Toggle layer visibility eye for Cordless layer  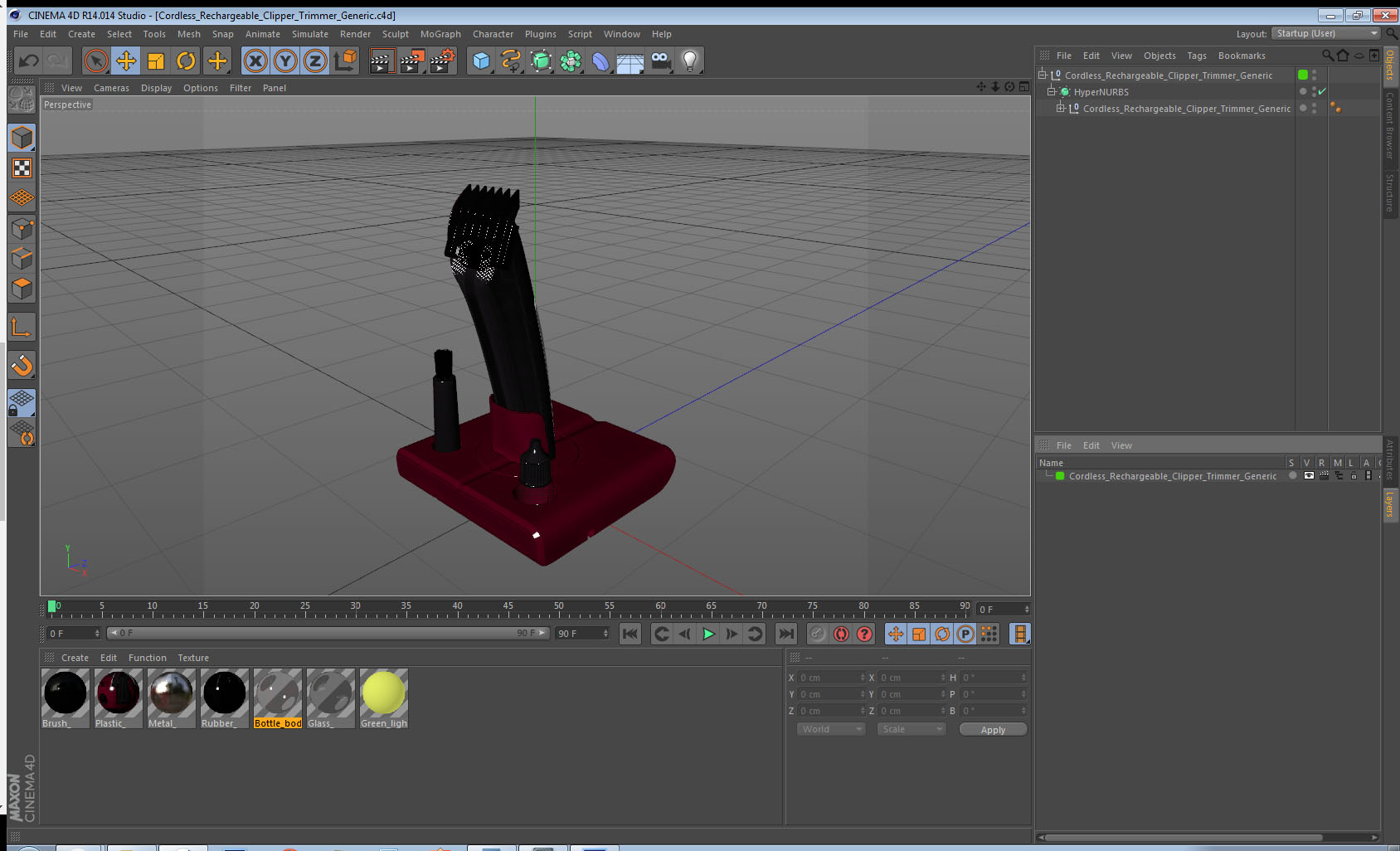(x=1309, y=475)
